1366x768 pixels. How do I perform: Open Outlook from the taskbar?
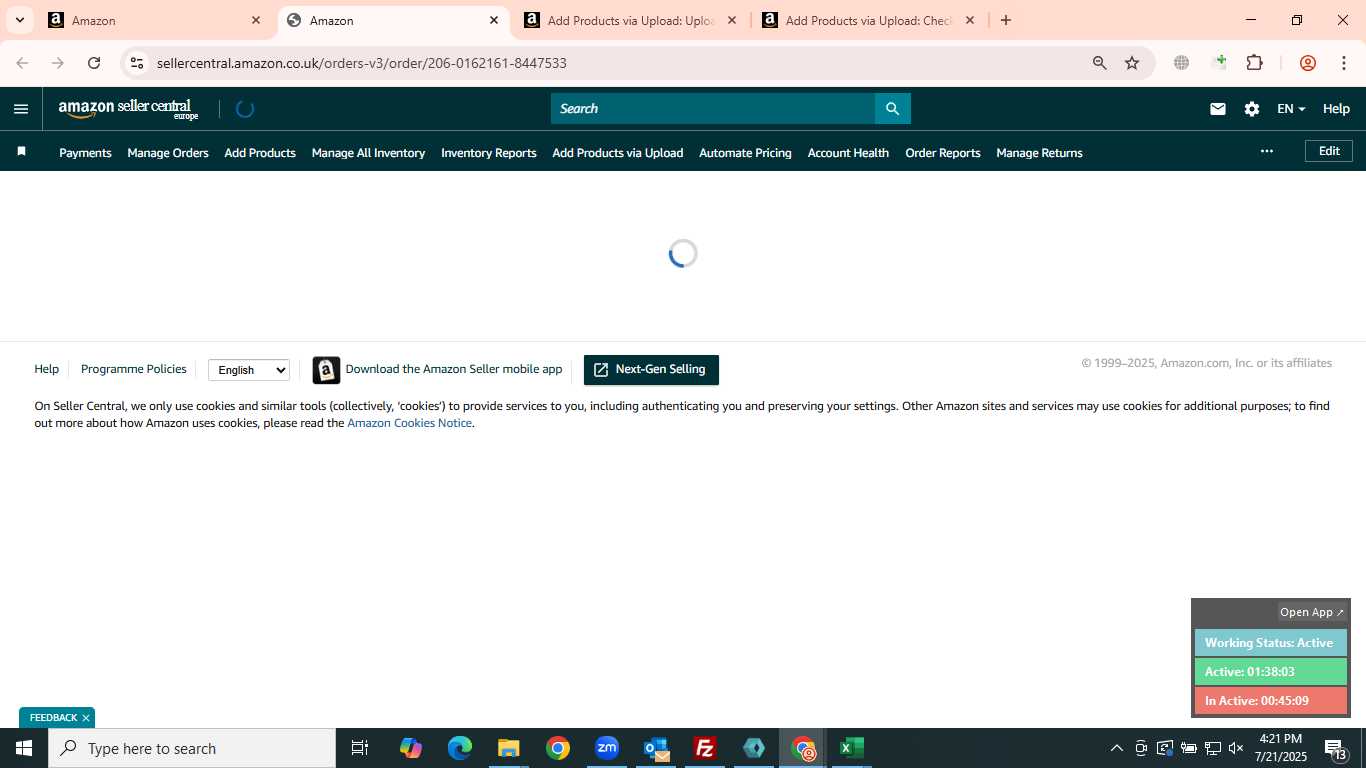tap(656, 748)
